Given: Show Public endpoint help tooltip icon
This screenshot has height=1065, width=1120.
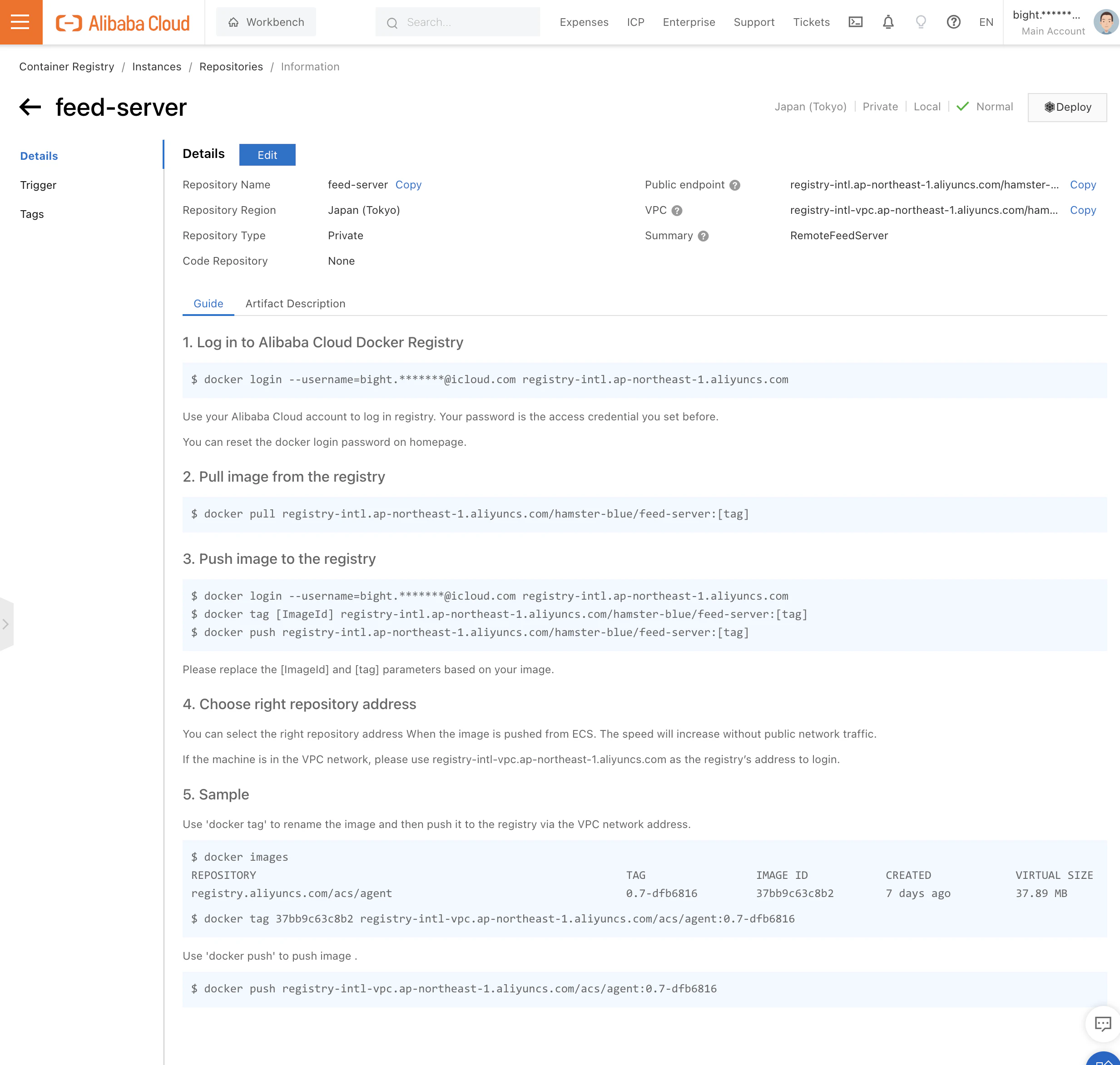Looking at the screenshot, I should 734,185.
